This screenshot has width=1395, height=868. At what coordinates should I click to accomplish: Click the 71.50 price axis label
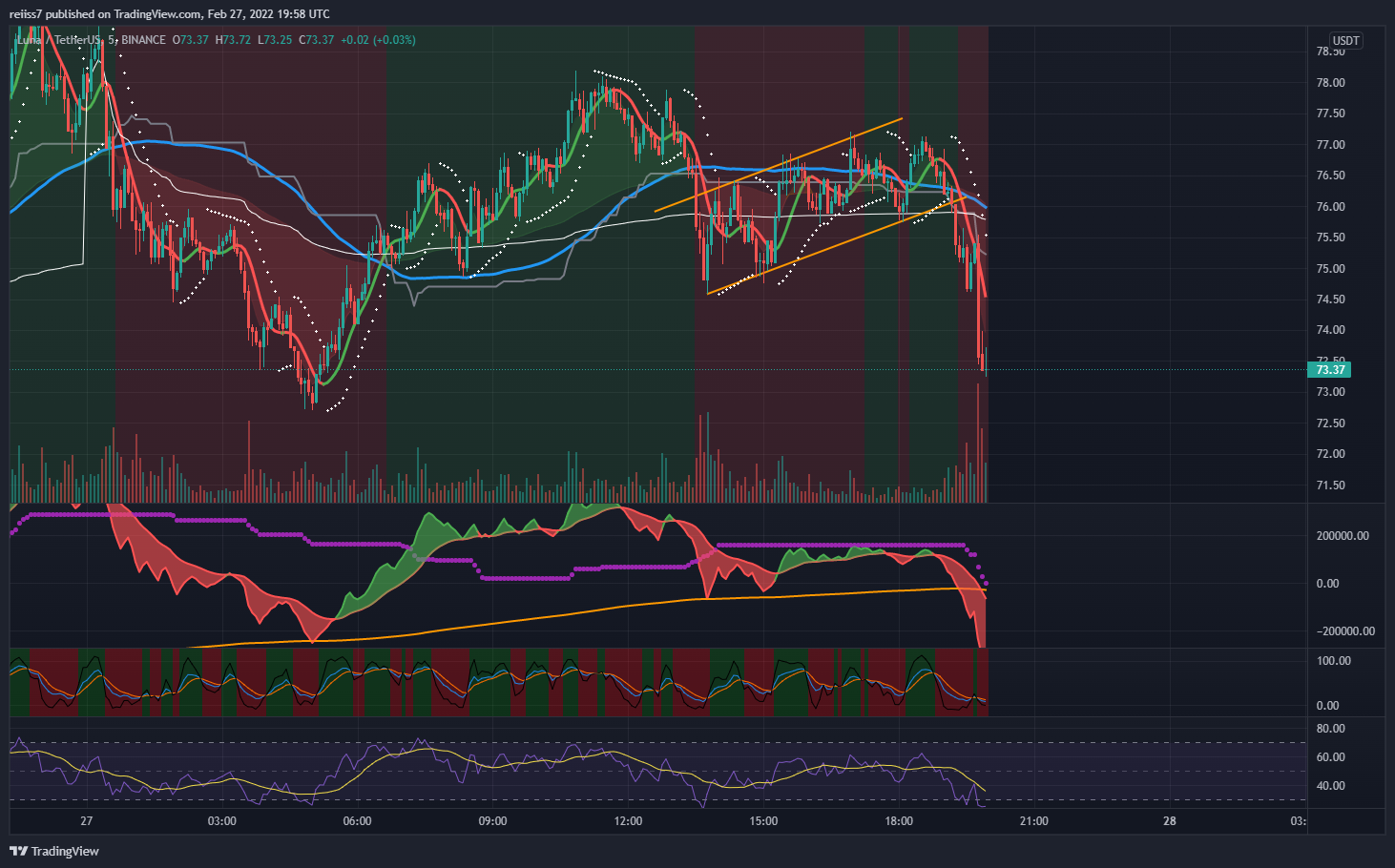[x=1330, y=486]
